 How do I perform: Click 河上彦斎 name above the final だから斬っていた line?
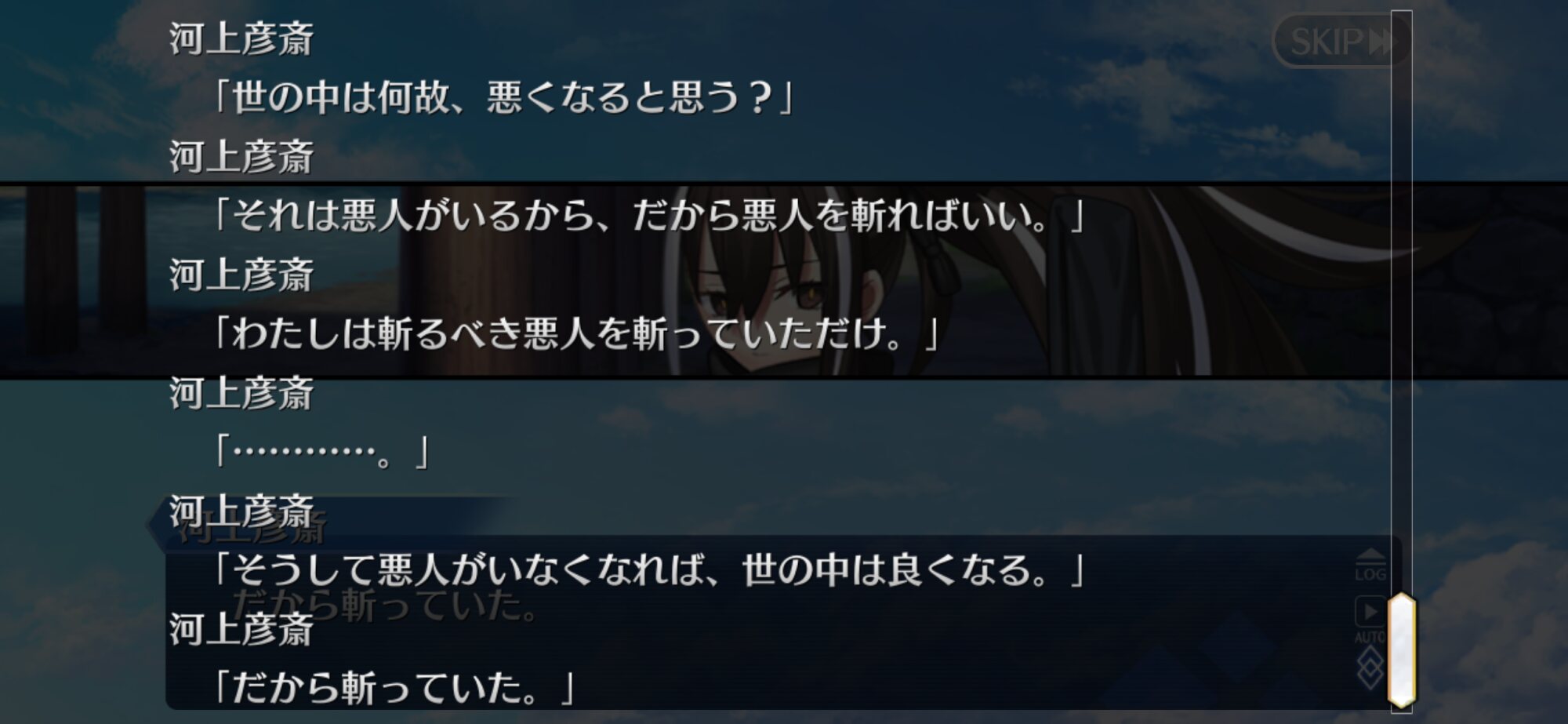point(242,630)
